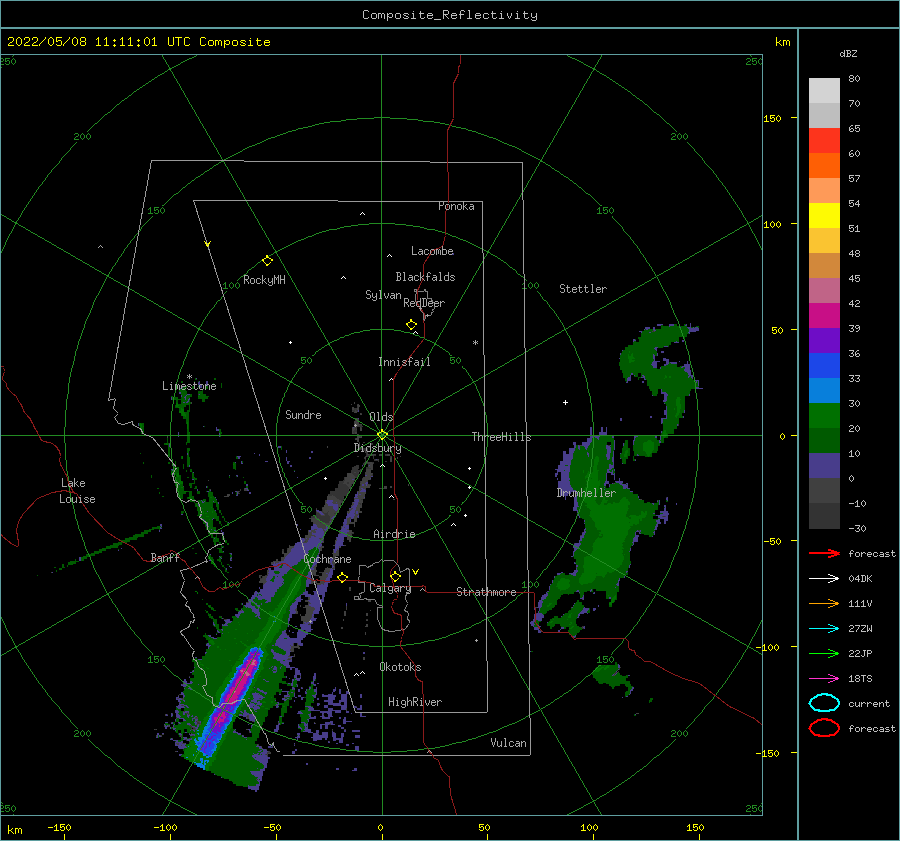Image resolution: width=900 pixels, height=841 pixels.
Task: Click the white 04DK arrow icon
Action: click(824, 579)
